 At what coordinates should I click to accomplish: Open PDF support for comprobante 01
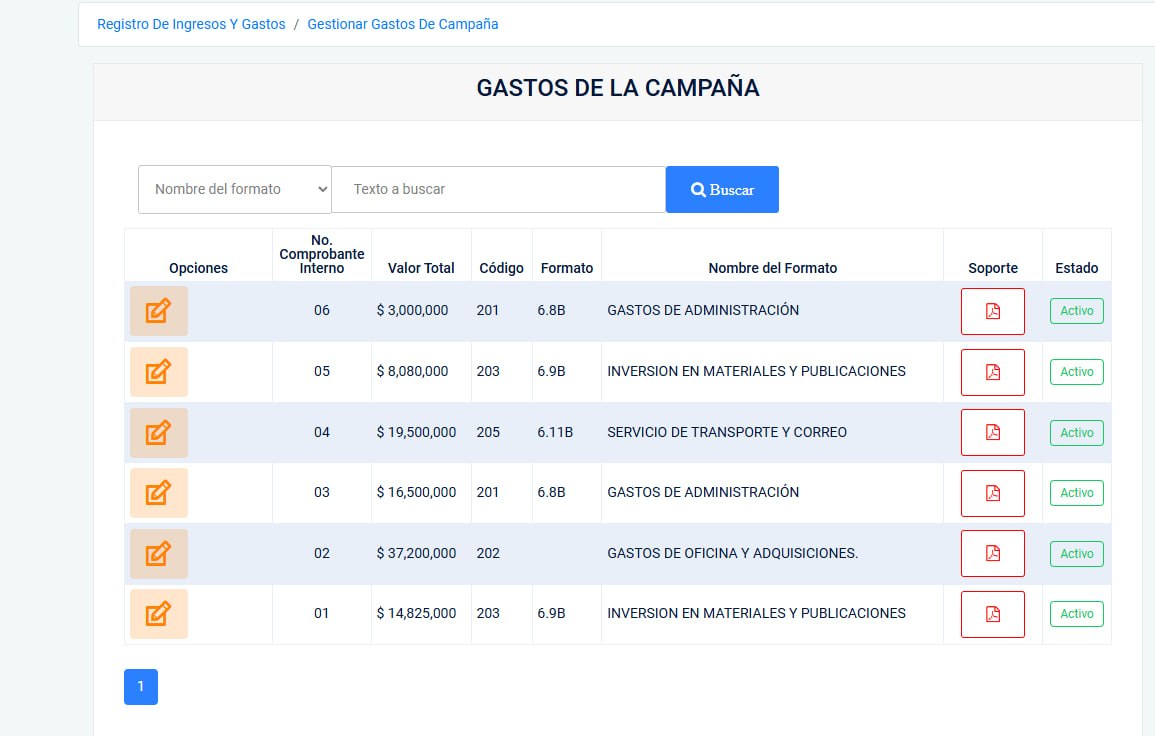pyautogui.click(x=992, y=614)
